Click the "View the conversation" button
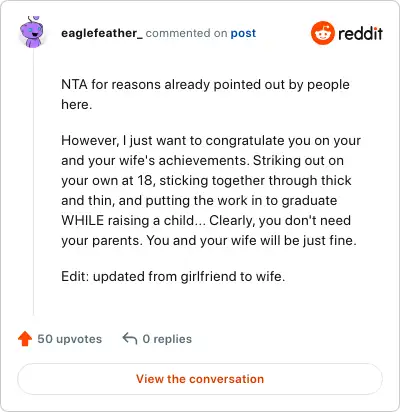This screenshot has width=400, height=412. [x=200, y=379]
